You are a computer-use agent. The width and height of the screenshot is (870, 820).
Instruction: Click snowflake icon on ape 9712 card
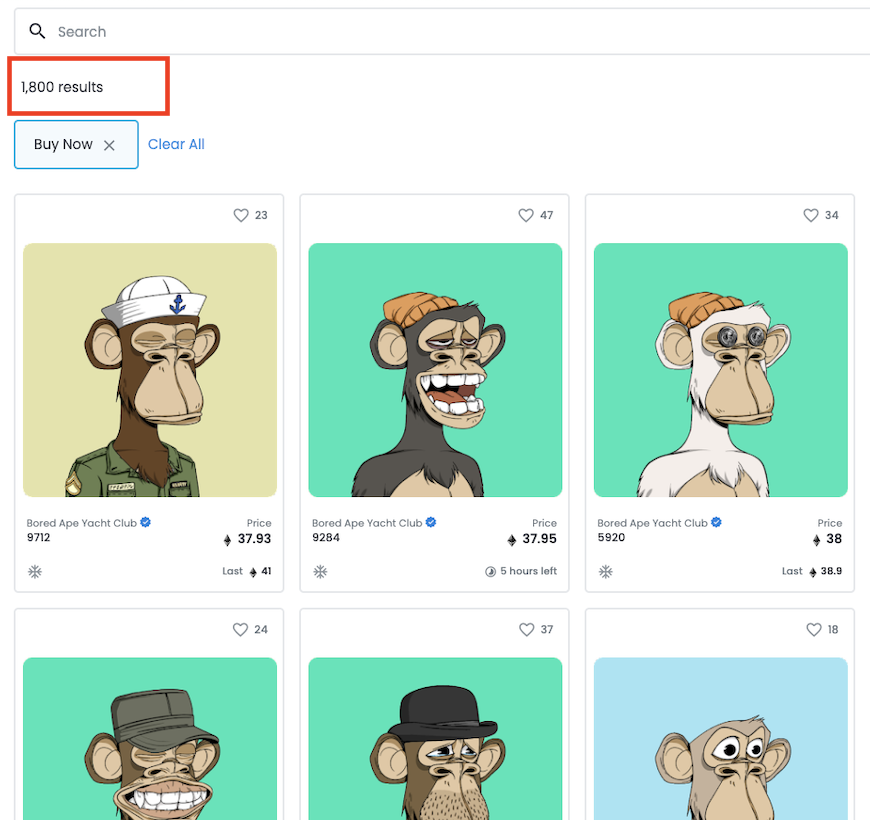[35, 572]
